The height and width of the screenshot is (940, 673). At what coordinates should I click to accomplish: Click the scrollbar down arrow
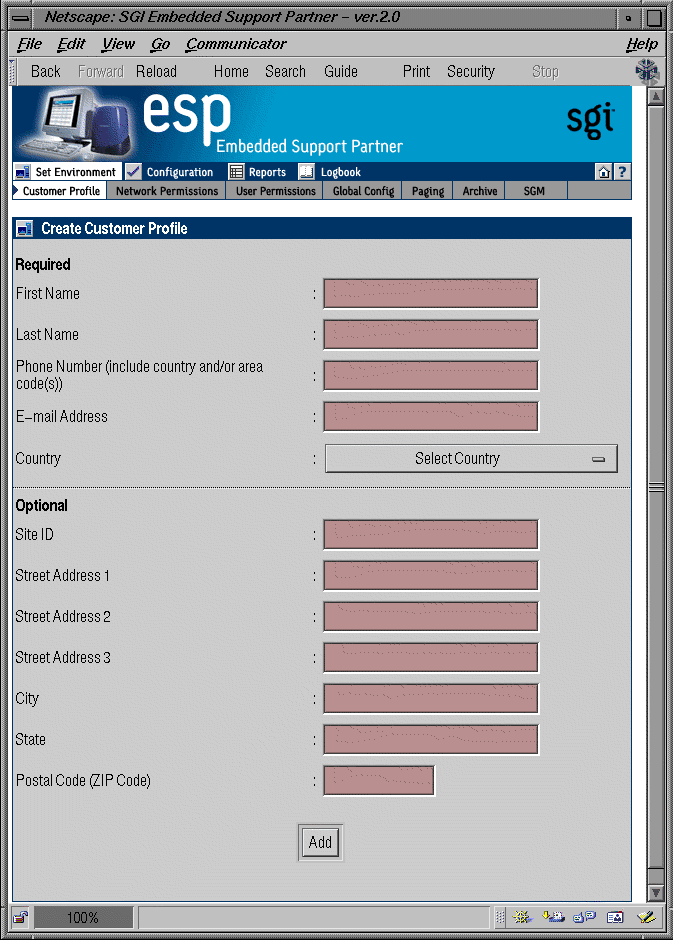656,893
